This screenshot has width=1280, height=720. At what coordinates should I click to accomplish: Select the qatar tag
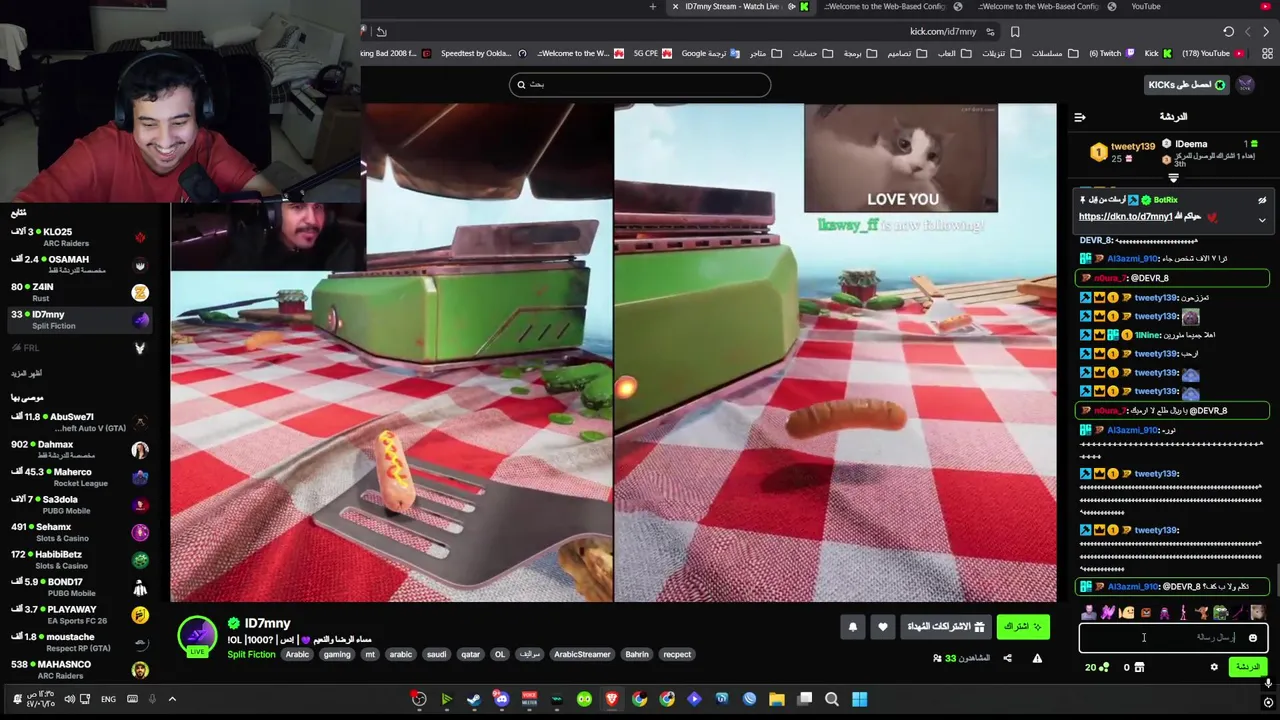coord(470,655)
